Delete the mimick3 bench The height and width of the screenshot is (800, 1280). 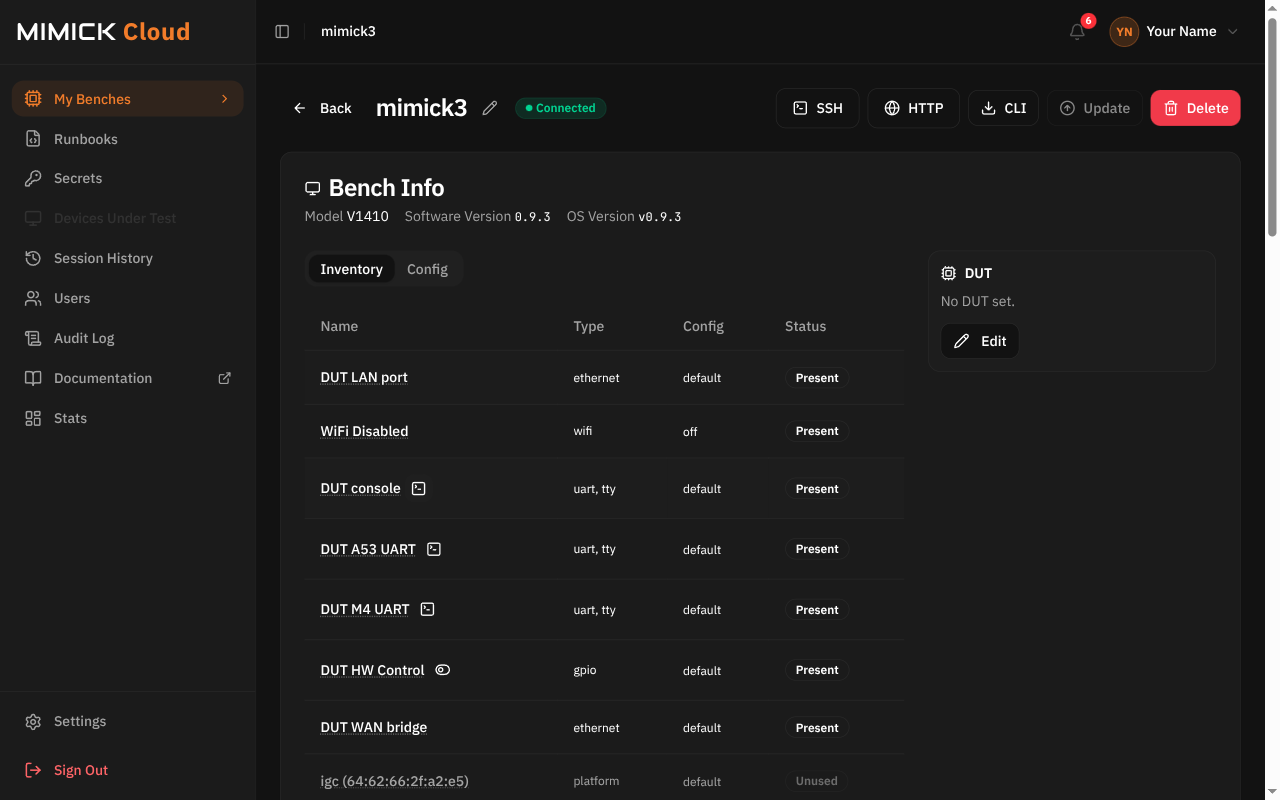(1196, 108)
